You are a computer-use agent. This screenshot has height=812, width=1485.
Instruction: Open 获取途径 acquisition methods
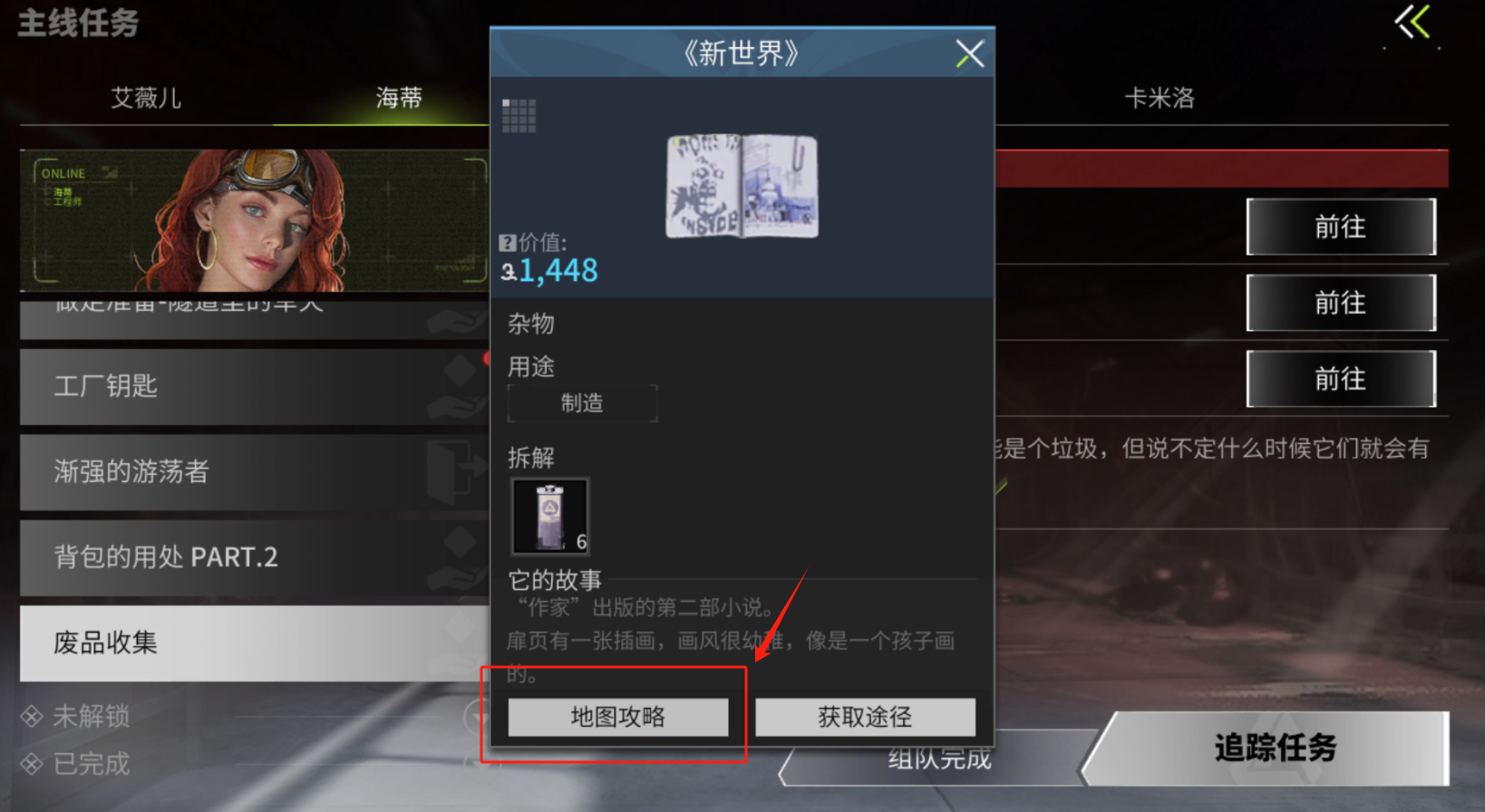[x=865, y=717]
